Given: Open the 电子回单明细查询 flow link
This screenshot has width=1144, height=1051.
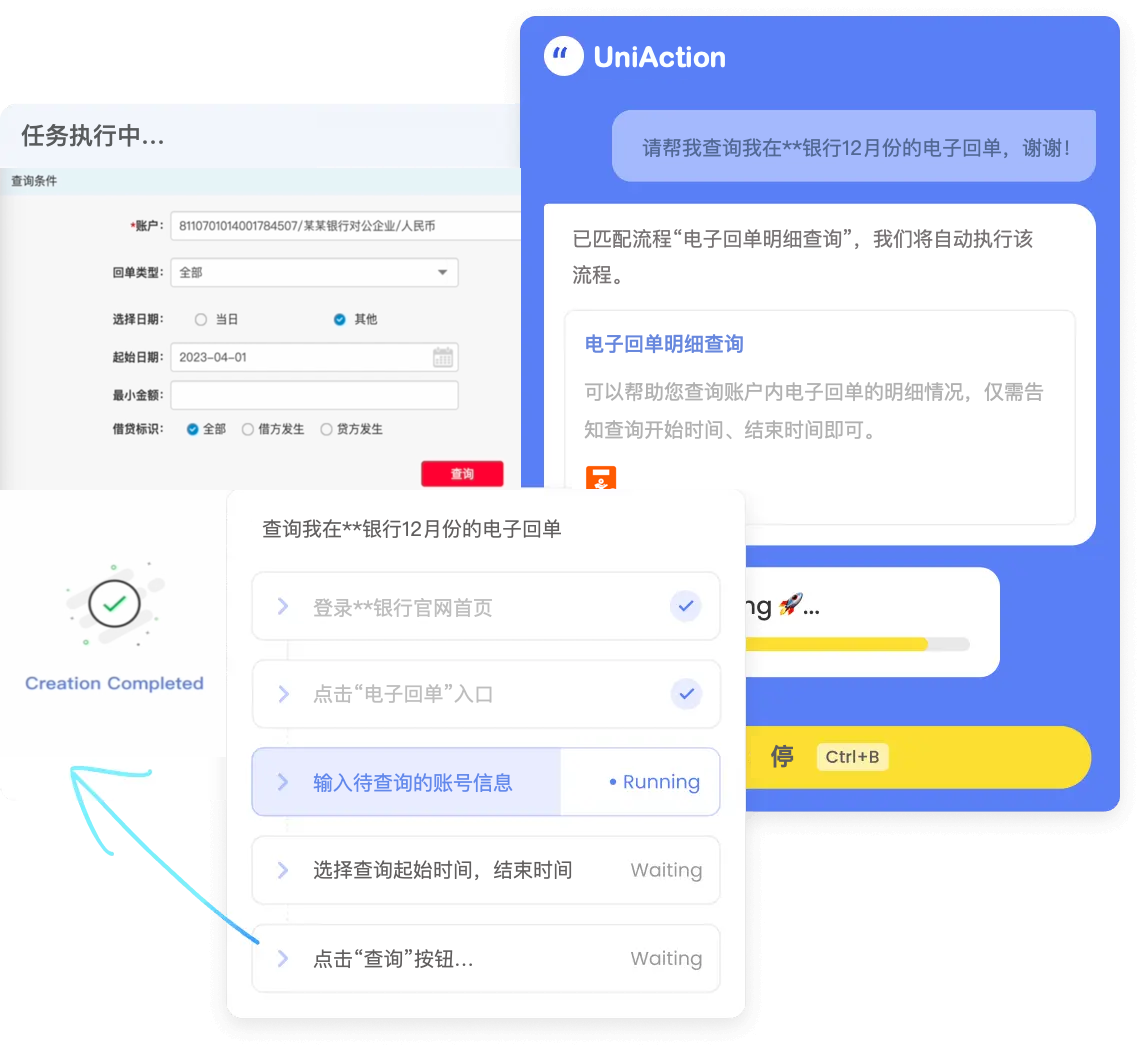Looking at the screenshot, I should pos(664,344).
